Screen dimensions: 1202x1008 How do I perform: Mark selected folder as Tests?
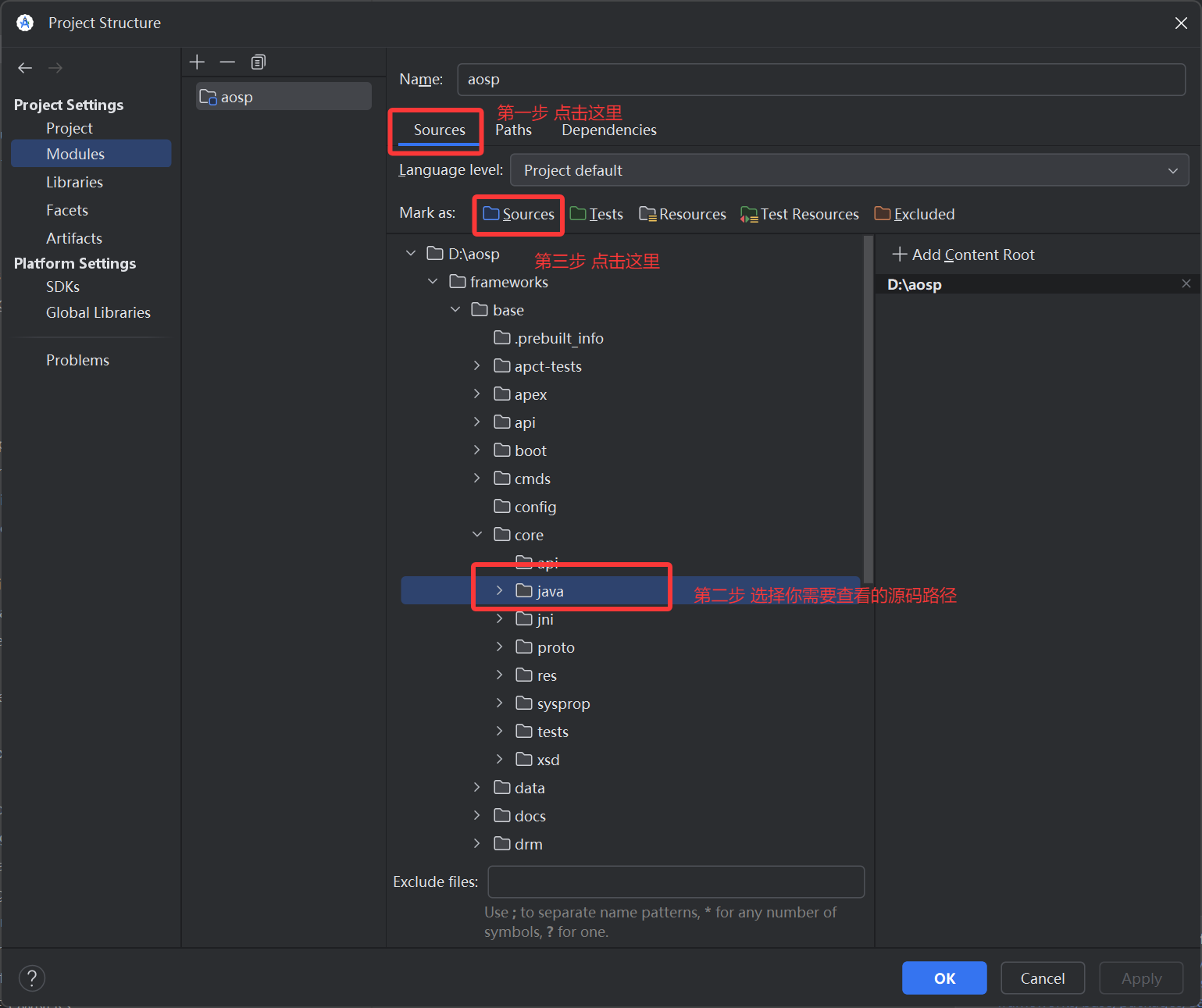pos(597,214)
